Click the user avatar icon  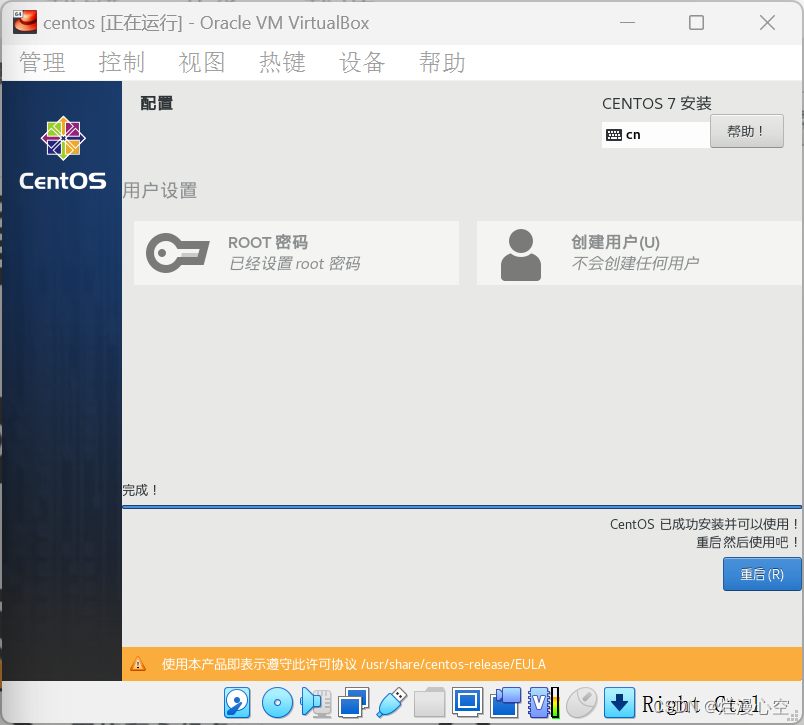tap(520, 255)
